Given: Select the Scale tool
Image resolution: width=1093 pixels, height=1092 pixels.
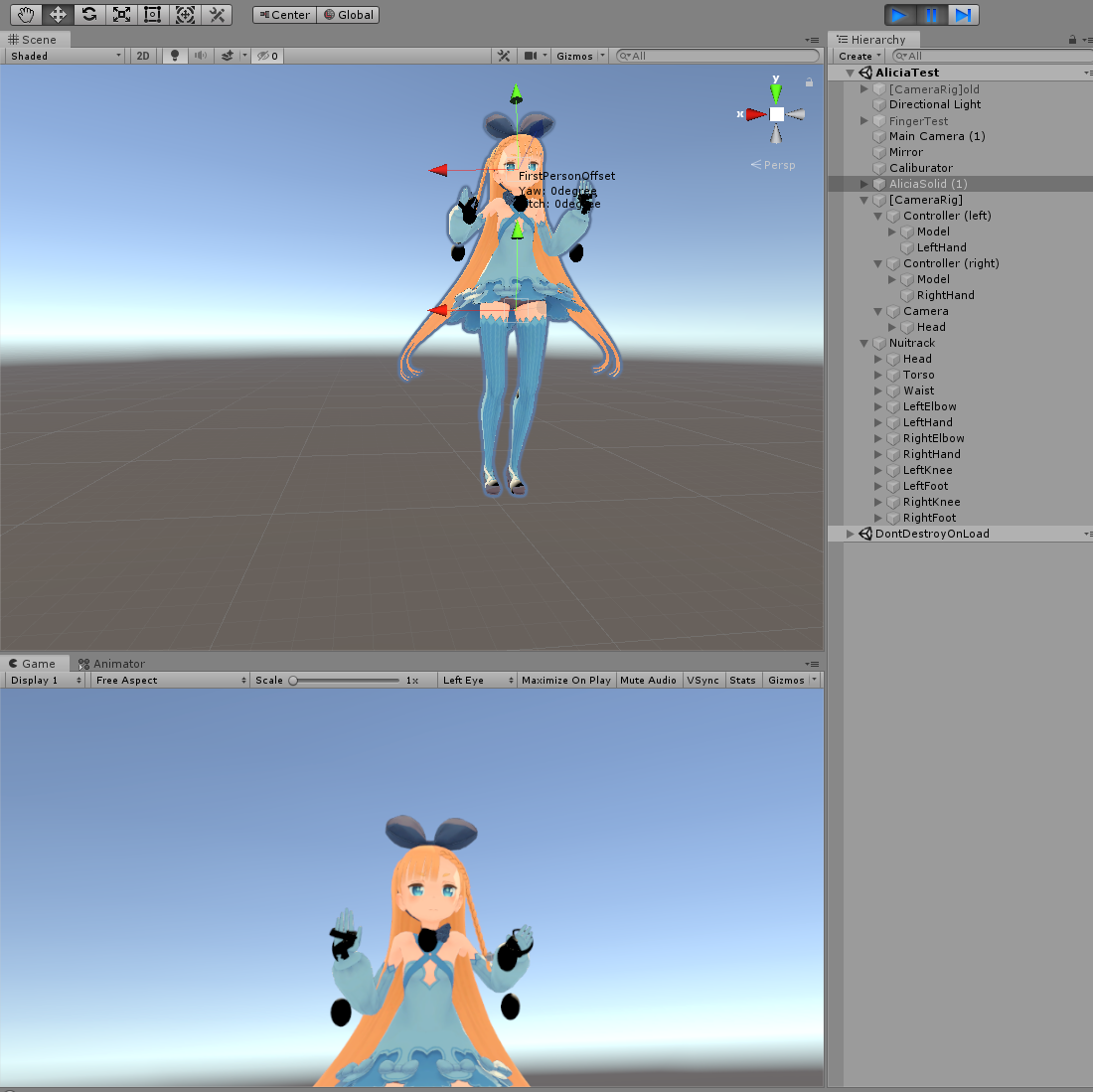Looking at the screenshot, I should tap(121, 15).
